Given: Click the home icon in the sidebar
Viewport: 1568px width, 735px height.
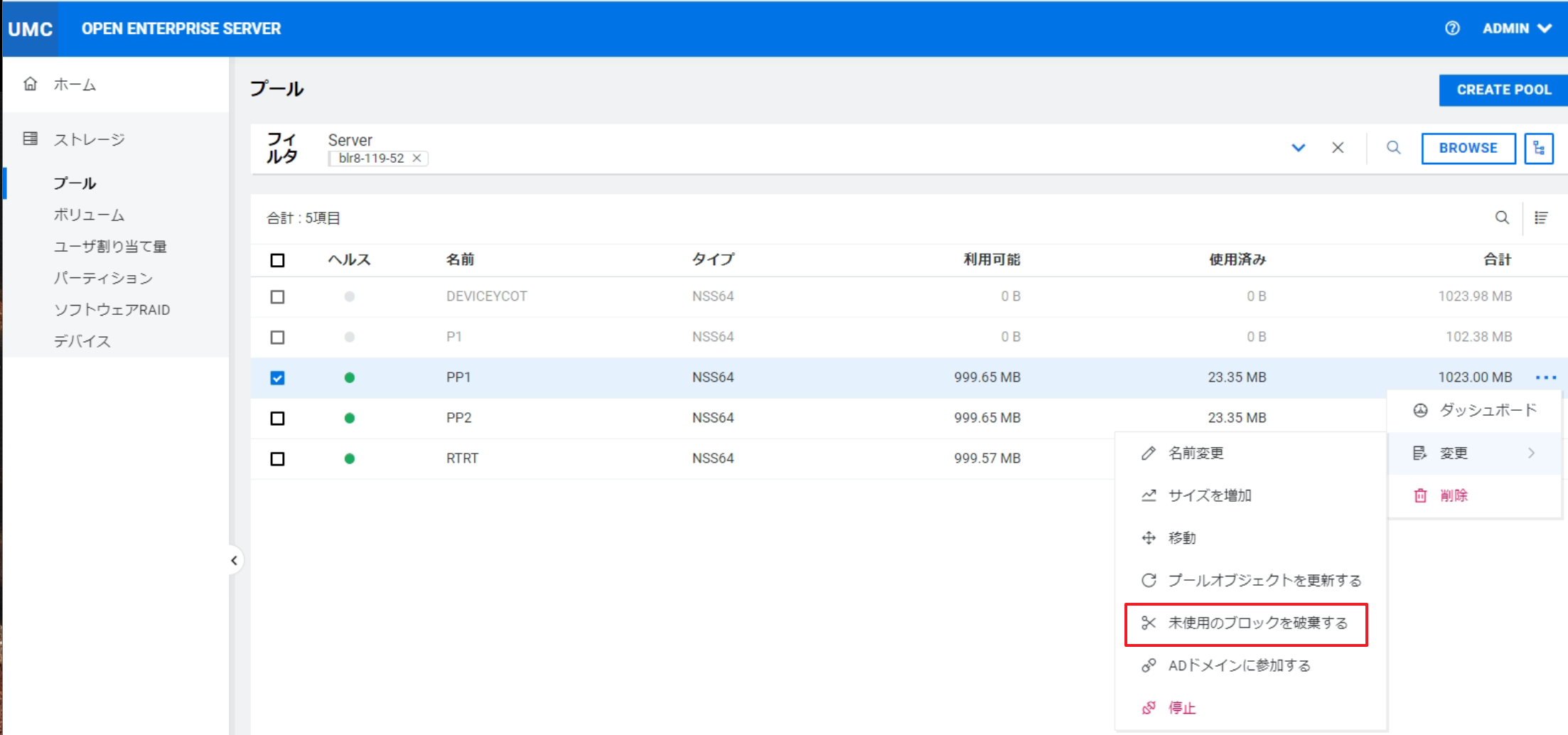Looking at the screenshot, I should click(31, 84).
